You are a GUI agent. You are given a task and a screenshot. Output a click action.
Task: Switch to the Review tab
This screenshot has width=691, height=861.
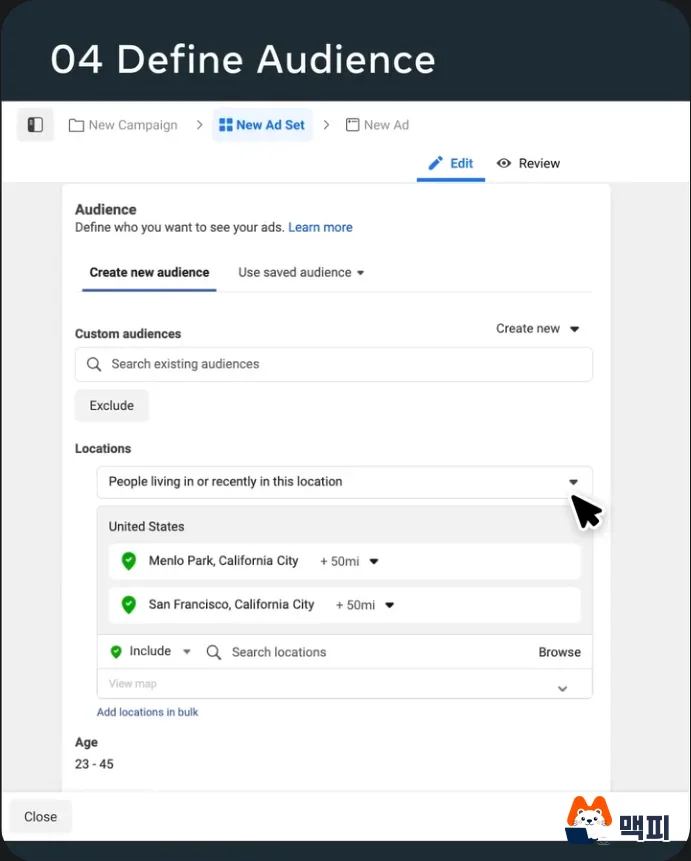click(x=528, y=164)
